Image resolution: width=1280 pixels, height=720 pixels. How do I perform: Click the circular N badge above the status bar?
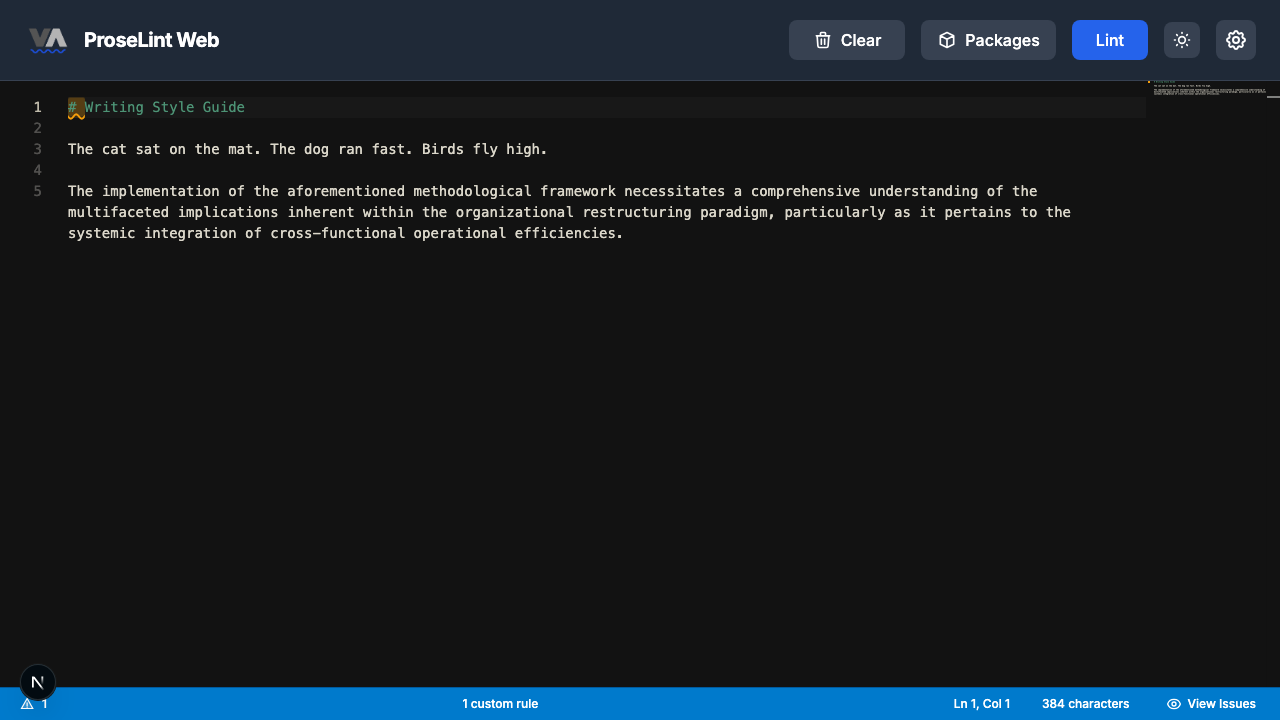coord(38,682)
